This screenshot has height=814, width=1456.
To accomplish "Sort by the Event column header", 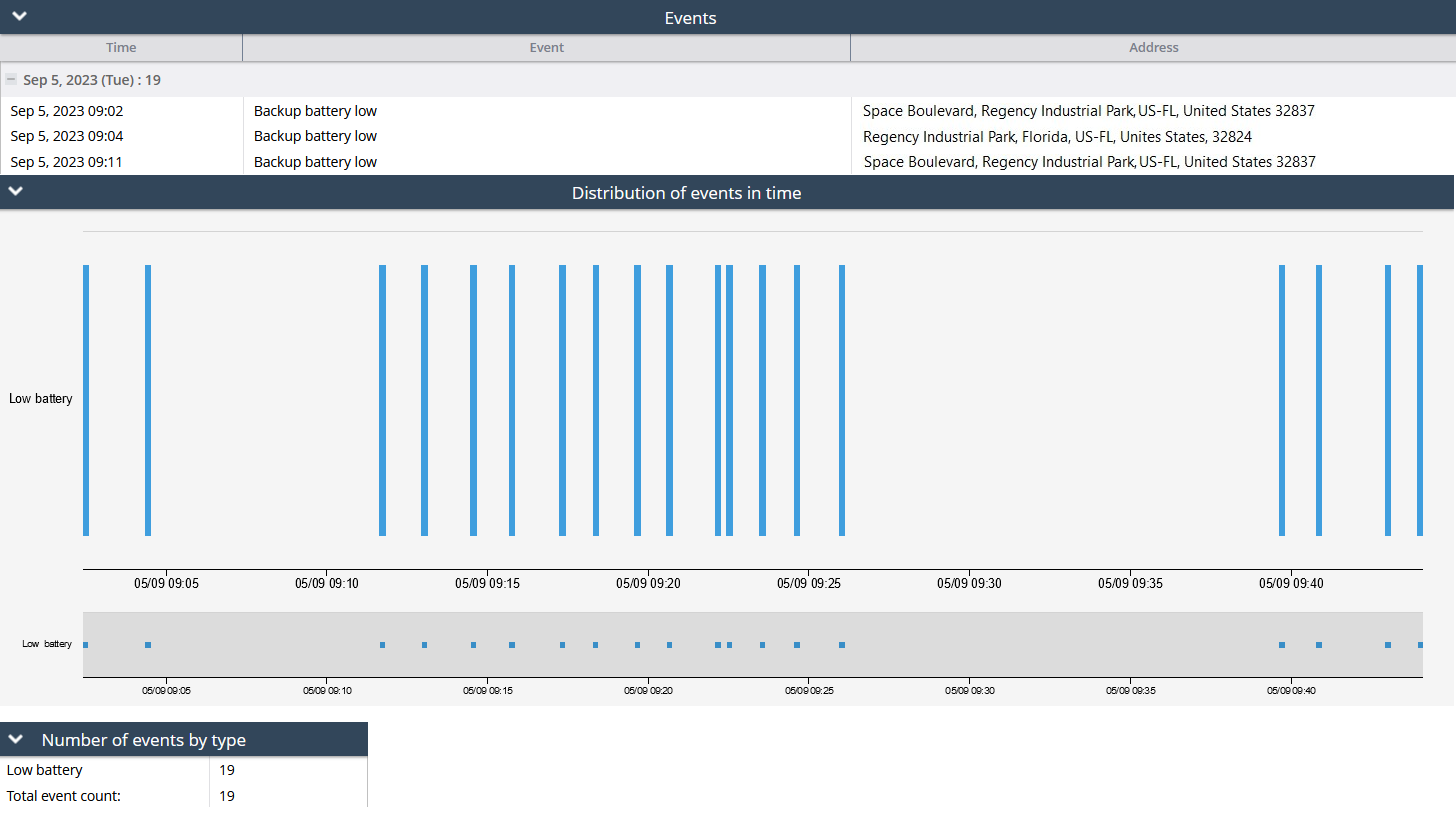I will click(x=546, y=48).
